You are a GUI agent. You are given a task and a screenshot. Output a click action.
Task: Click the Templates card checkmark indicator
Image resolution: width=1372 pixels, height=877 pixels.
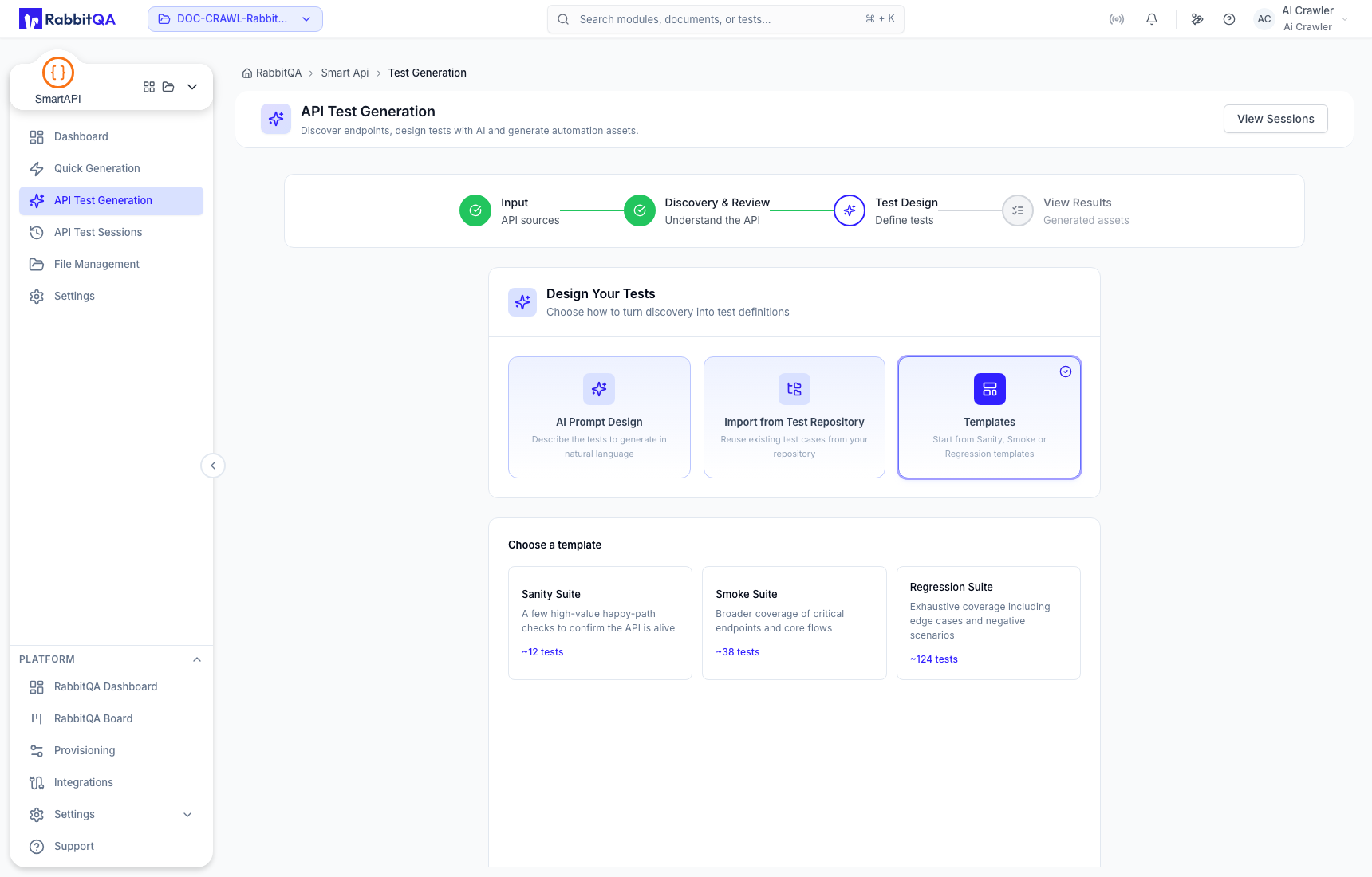pos(1066,372)
